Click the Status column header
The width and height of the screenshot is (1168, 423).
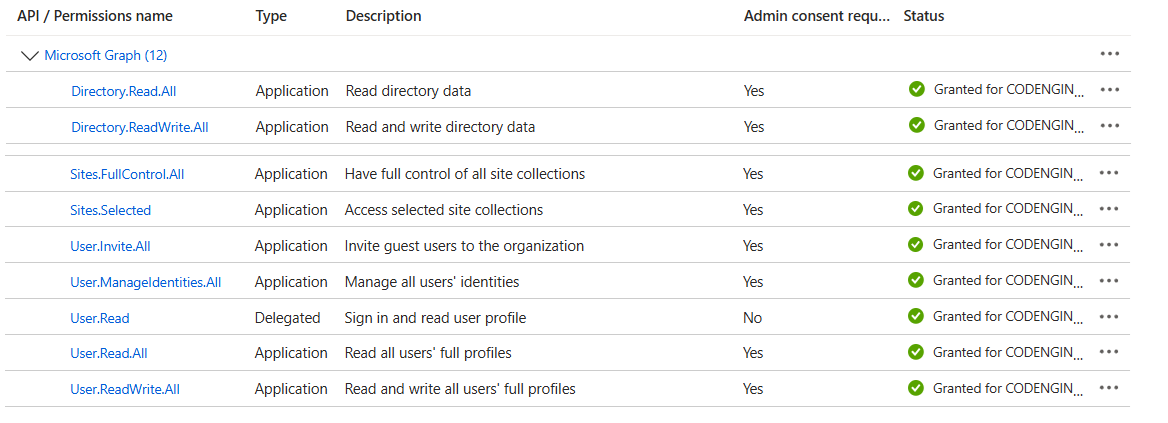pos(923,16)
